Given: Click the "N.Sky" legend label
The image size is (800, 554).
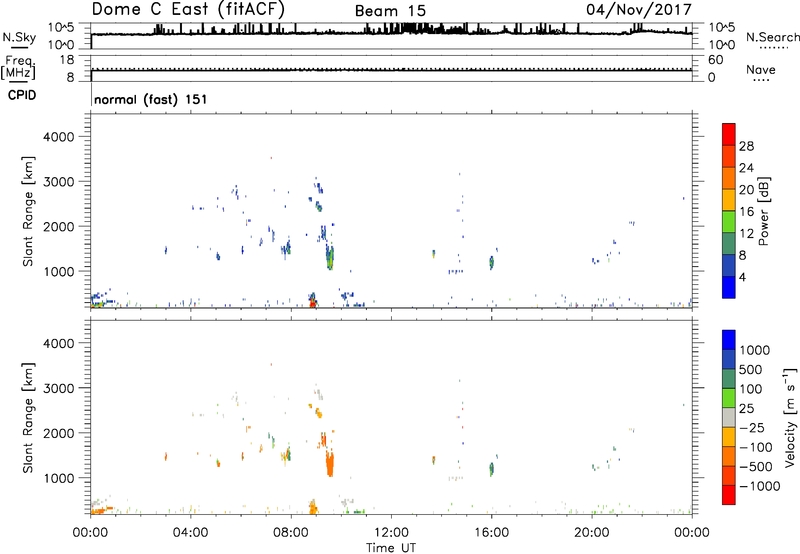Looking at the screenshot, I should point(19,37).
